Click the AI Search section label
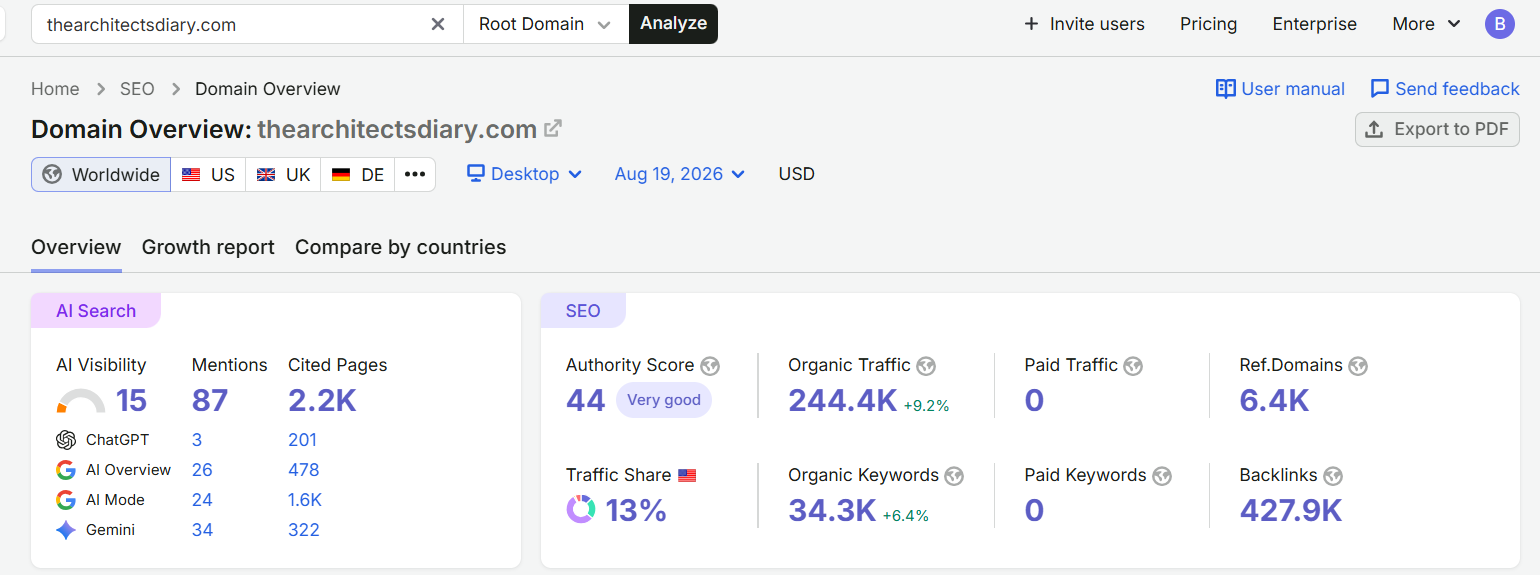The width and height of the screenshot is (1540, 575). point(96,311)
